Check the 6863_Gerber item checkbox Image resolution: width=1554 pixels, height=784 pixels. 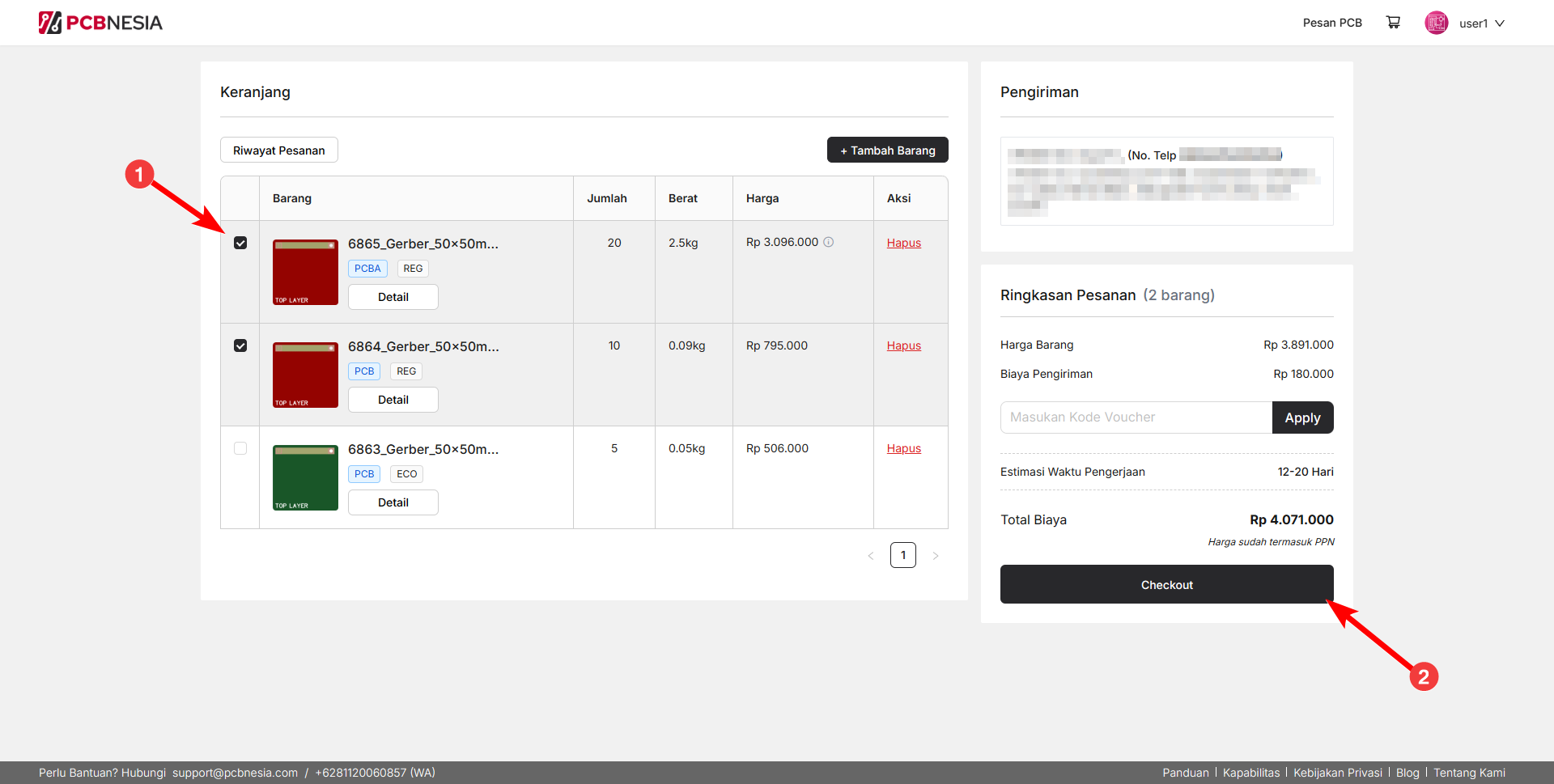tap(240, 448)
